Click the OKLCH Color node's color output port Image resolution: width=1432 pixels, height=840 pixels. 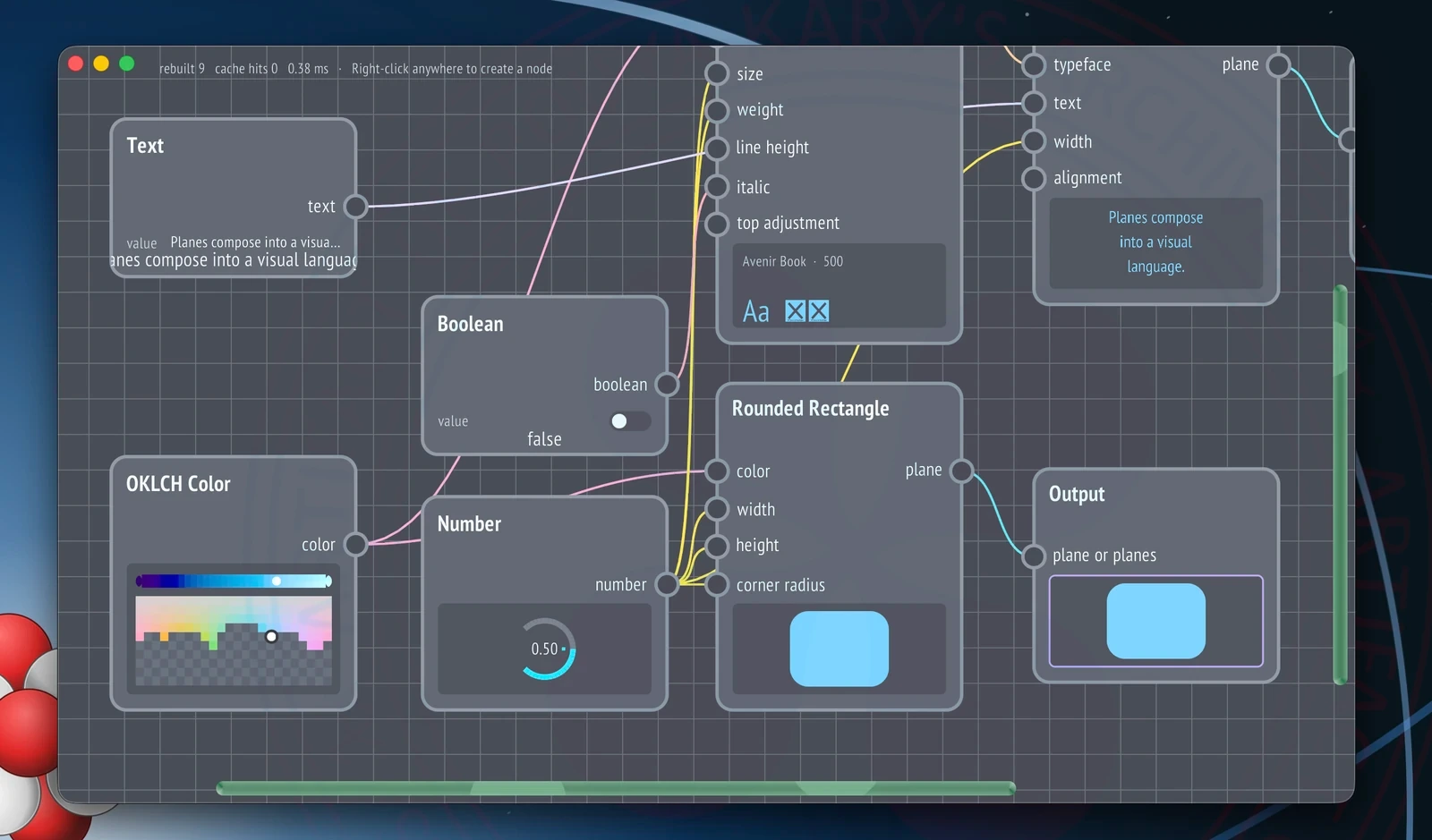point(355,544)
